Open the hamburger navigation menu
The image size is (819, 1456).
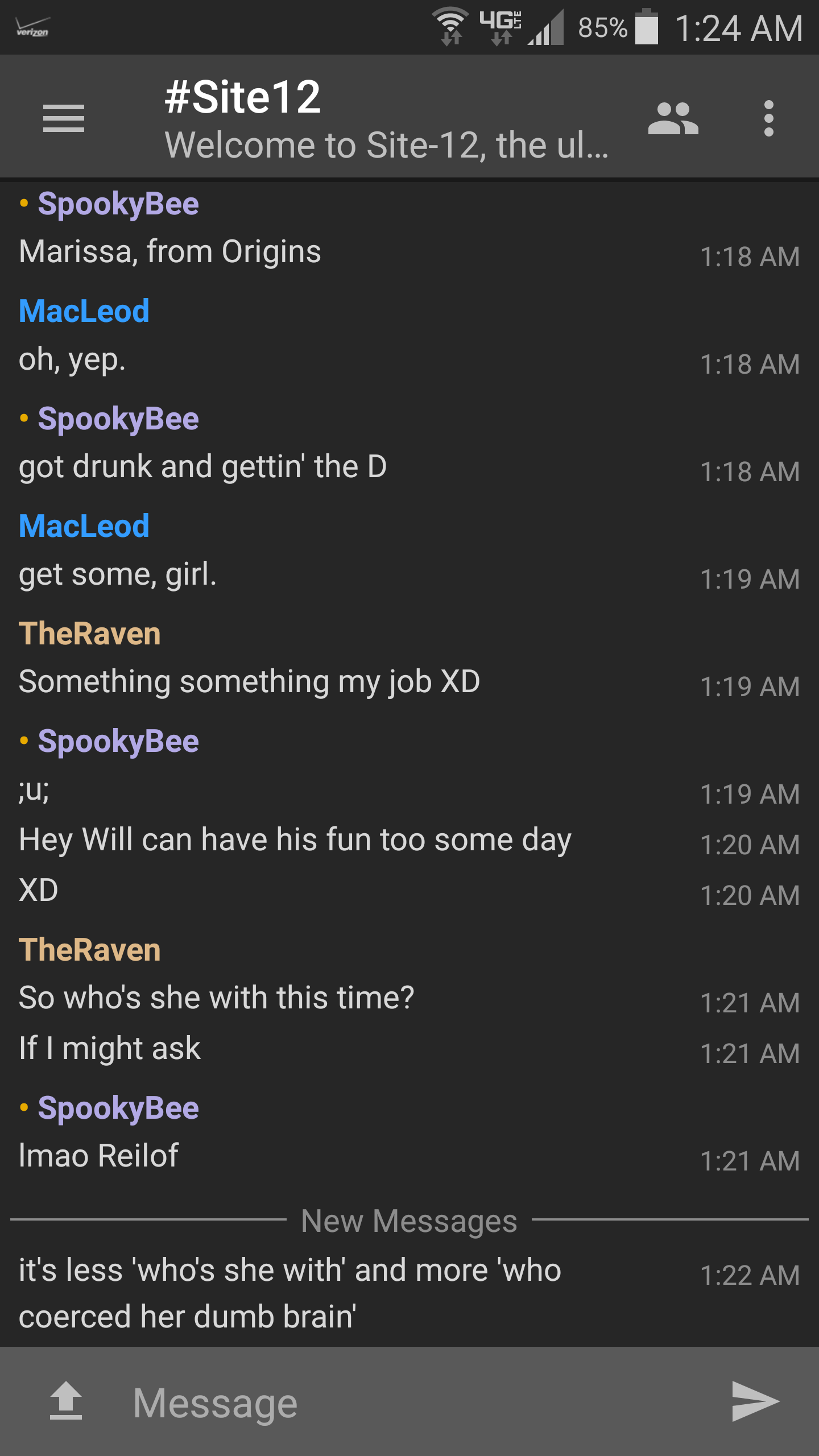pyautogui.click(x=64, y=118)
